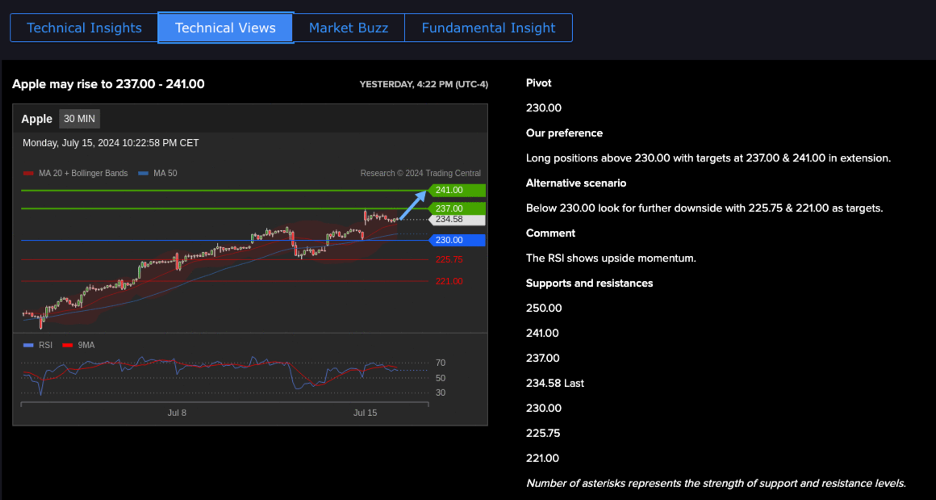Open the Market Buzz tab
This screenshot has width=936, height=500.
pyautogui.click(x=348, y=28)
